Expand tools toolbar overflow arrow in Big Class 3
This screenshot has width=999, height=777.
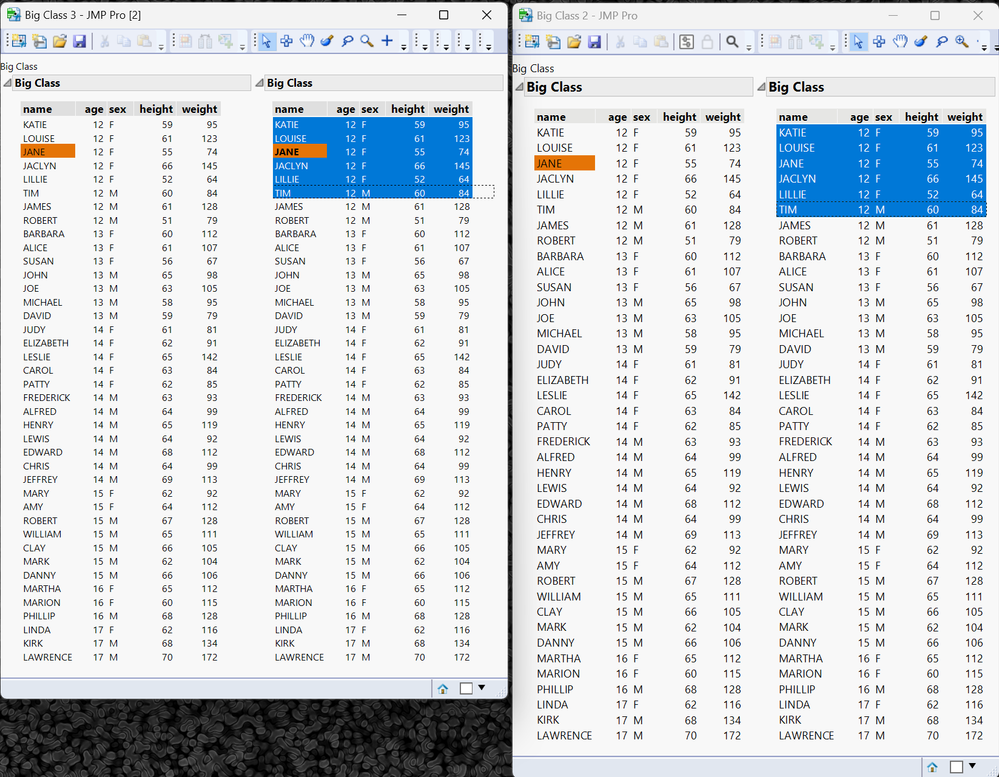(404, 46)
